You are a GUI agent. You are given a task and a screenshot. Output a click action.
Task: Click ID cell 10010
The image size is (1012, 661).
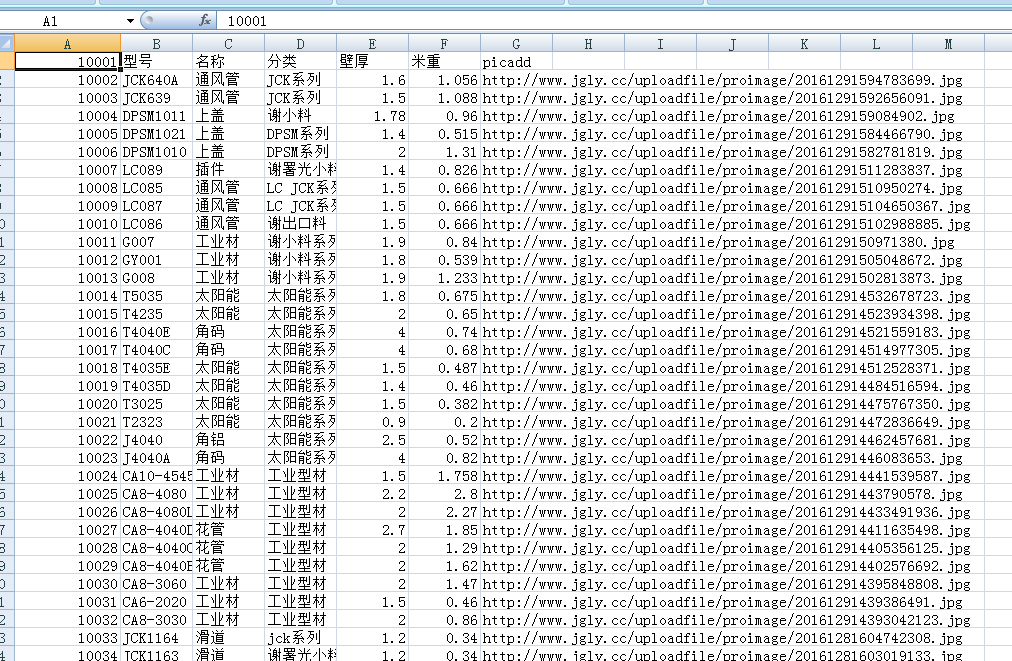[67, 224]
